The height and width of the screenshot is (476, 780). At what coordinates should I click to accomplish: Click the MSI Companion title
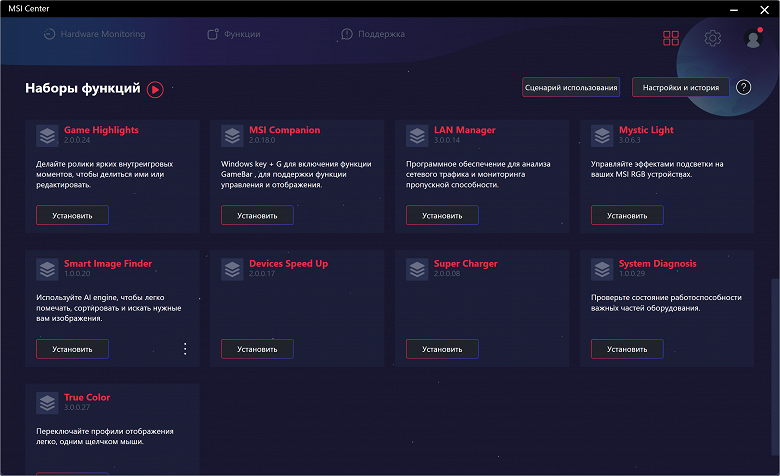[285, 130]
